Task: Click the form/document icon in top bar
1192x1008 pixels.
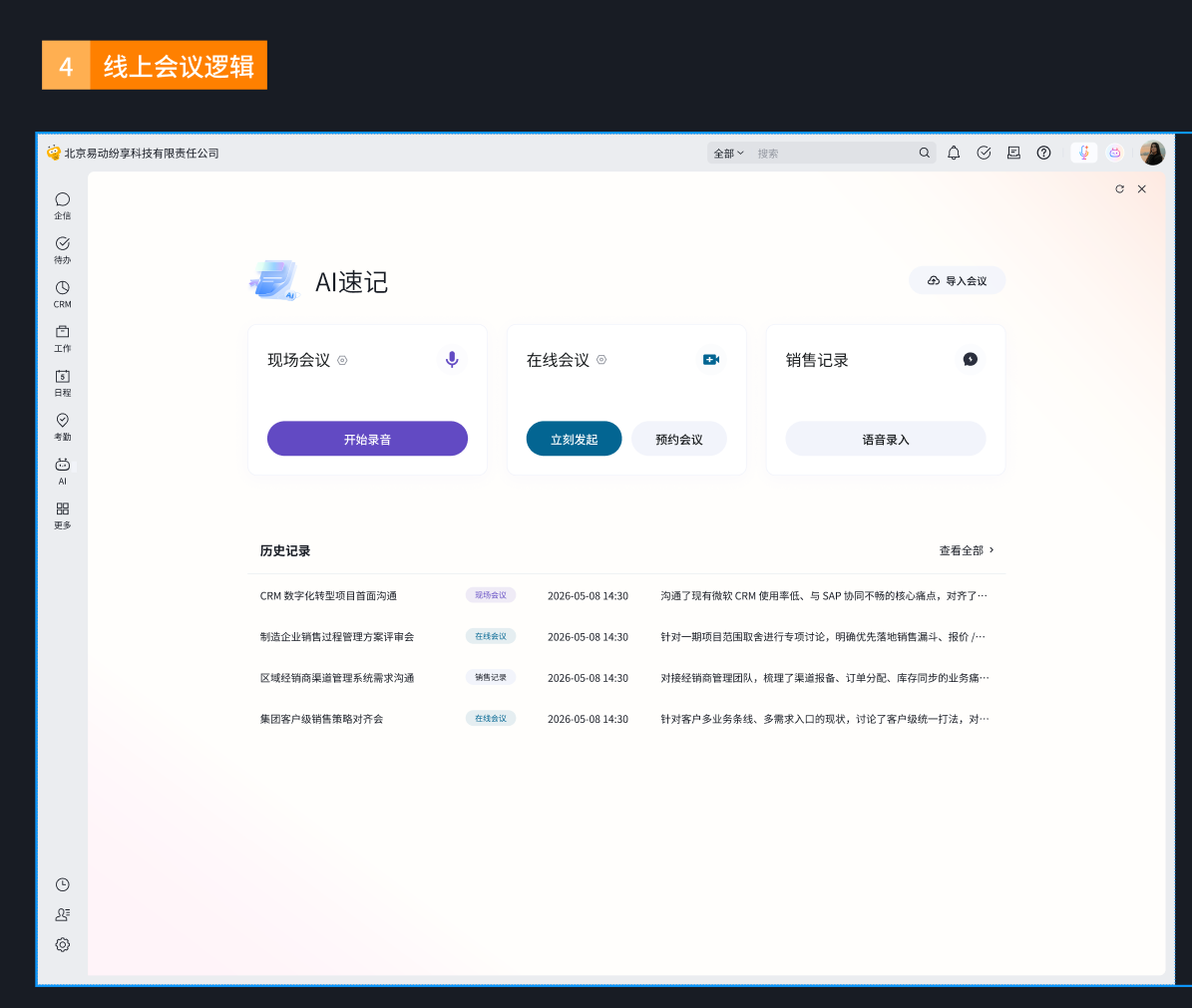Action: tap(1013, 153)
